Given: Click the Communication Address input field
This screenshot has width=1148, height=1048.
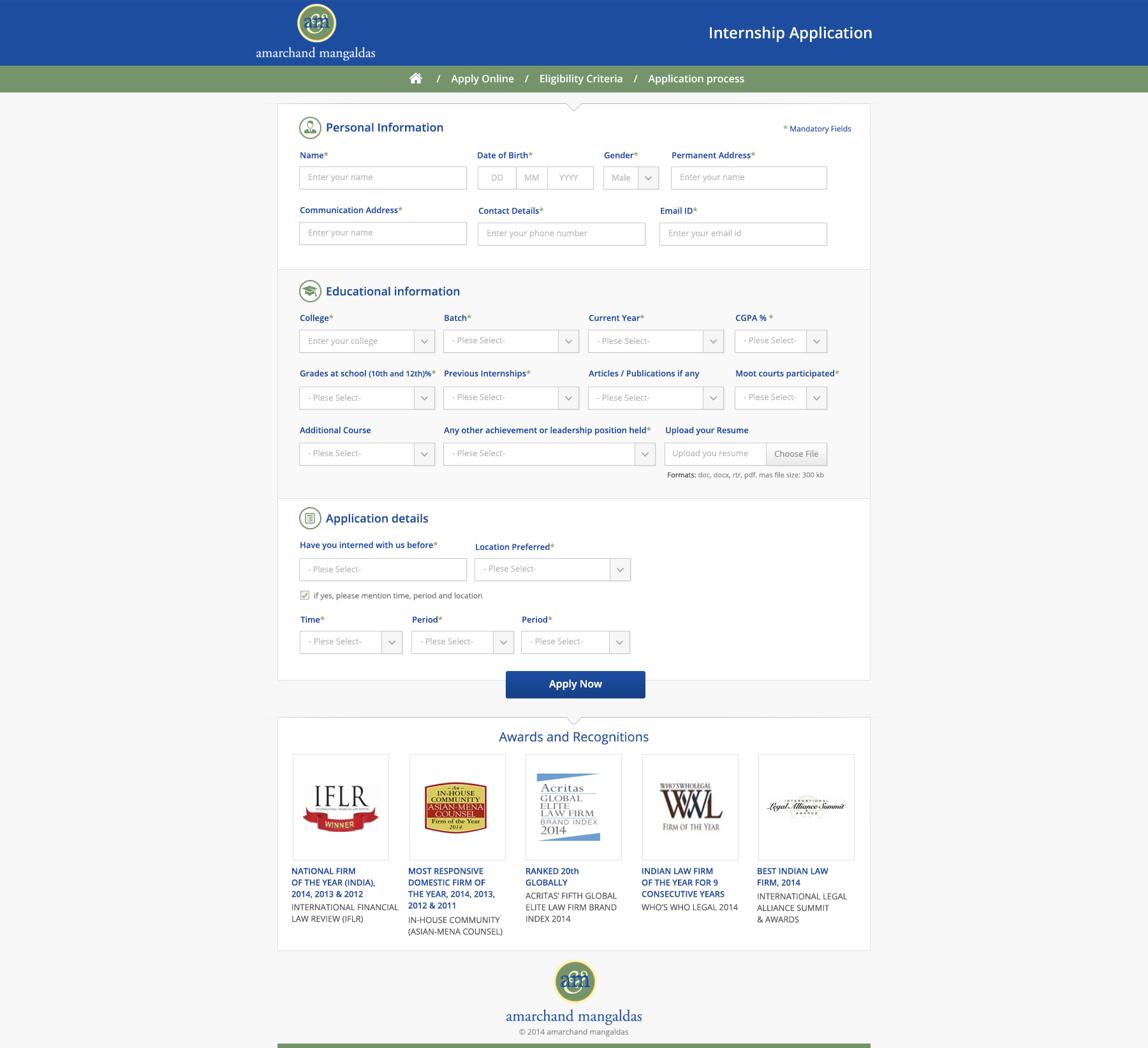Looking at the screenshot, I should 383,233.
